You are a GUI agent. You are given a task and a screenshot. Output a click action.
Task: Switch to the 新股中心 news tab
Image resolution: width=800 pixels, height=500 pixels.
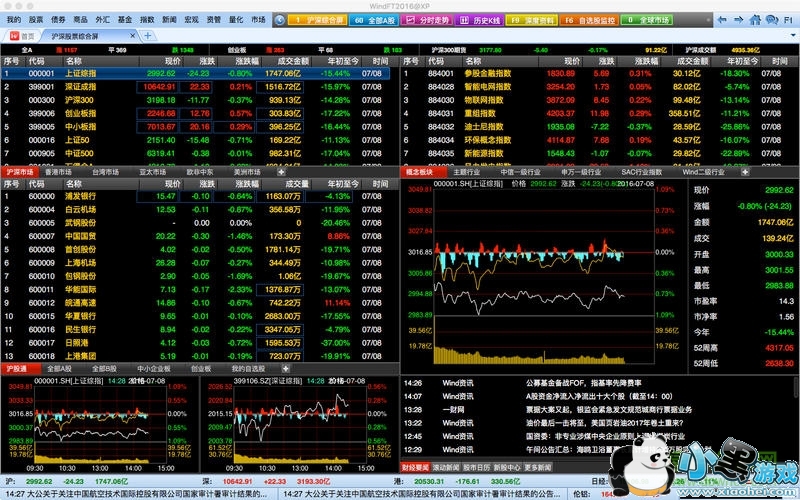507,467
